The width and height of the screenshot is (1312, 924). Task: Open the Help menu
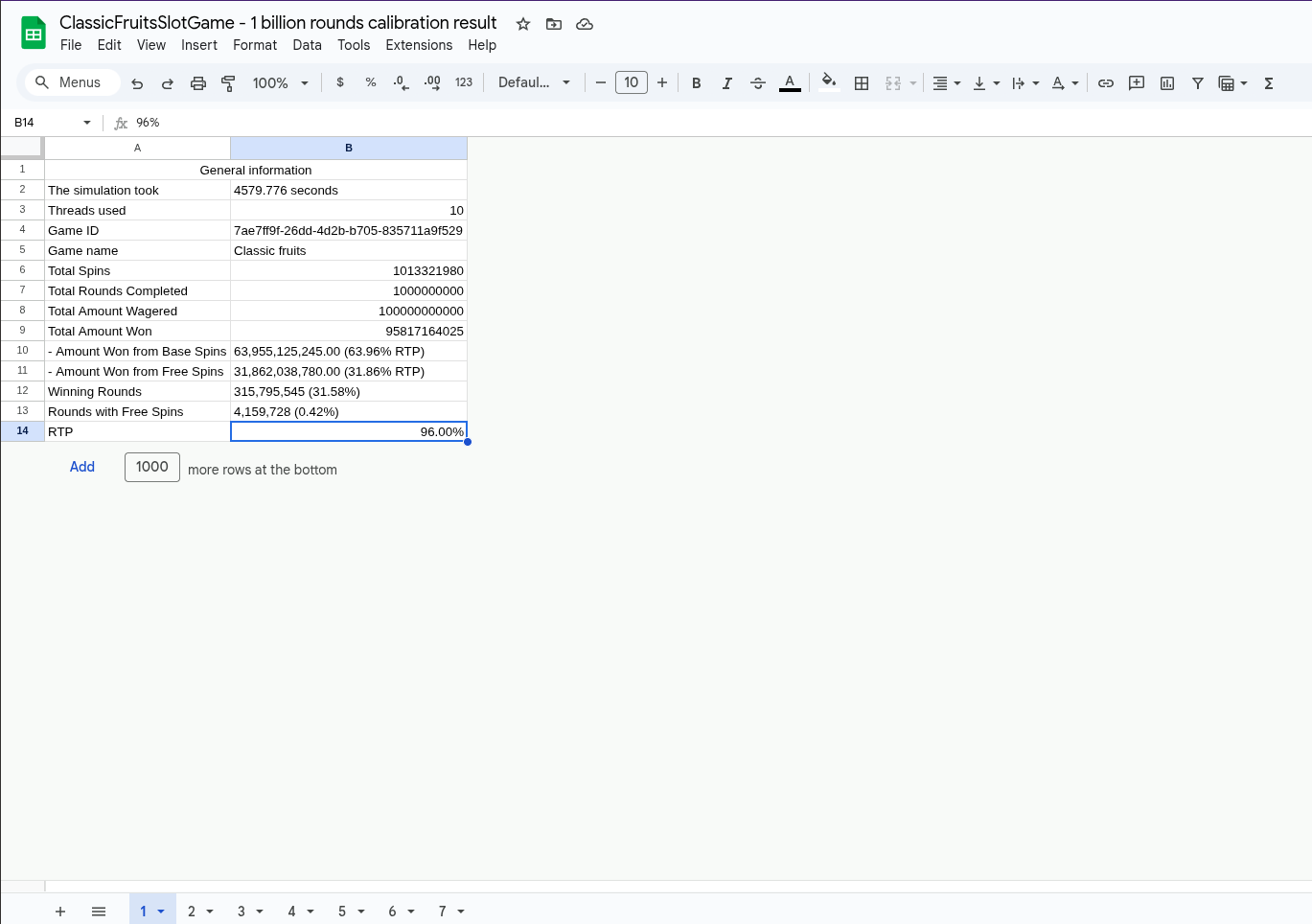click(x=482, y=45)
